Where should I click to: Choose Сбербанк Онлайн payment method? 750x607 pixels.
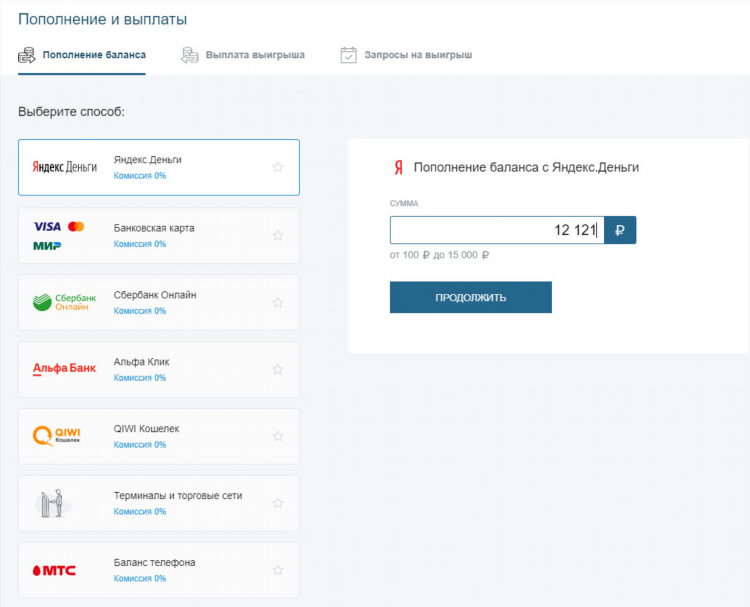coord(159,302)
